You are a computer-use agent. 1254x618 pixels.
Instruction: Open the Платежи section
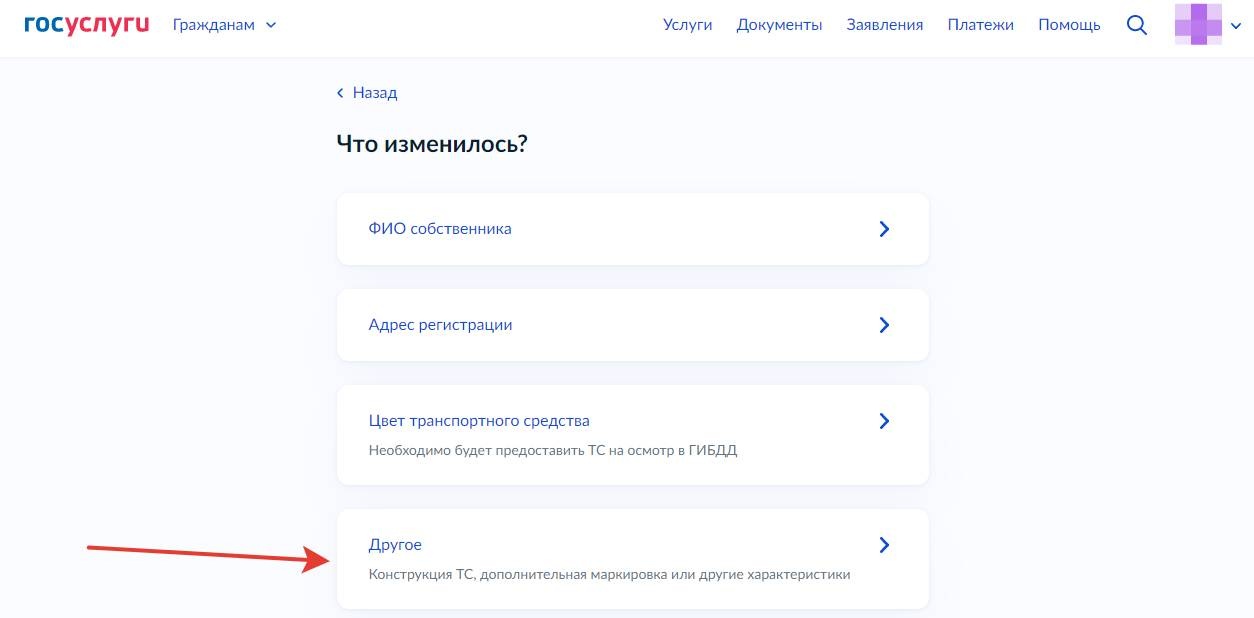(x=981, y=24)
